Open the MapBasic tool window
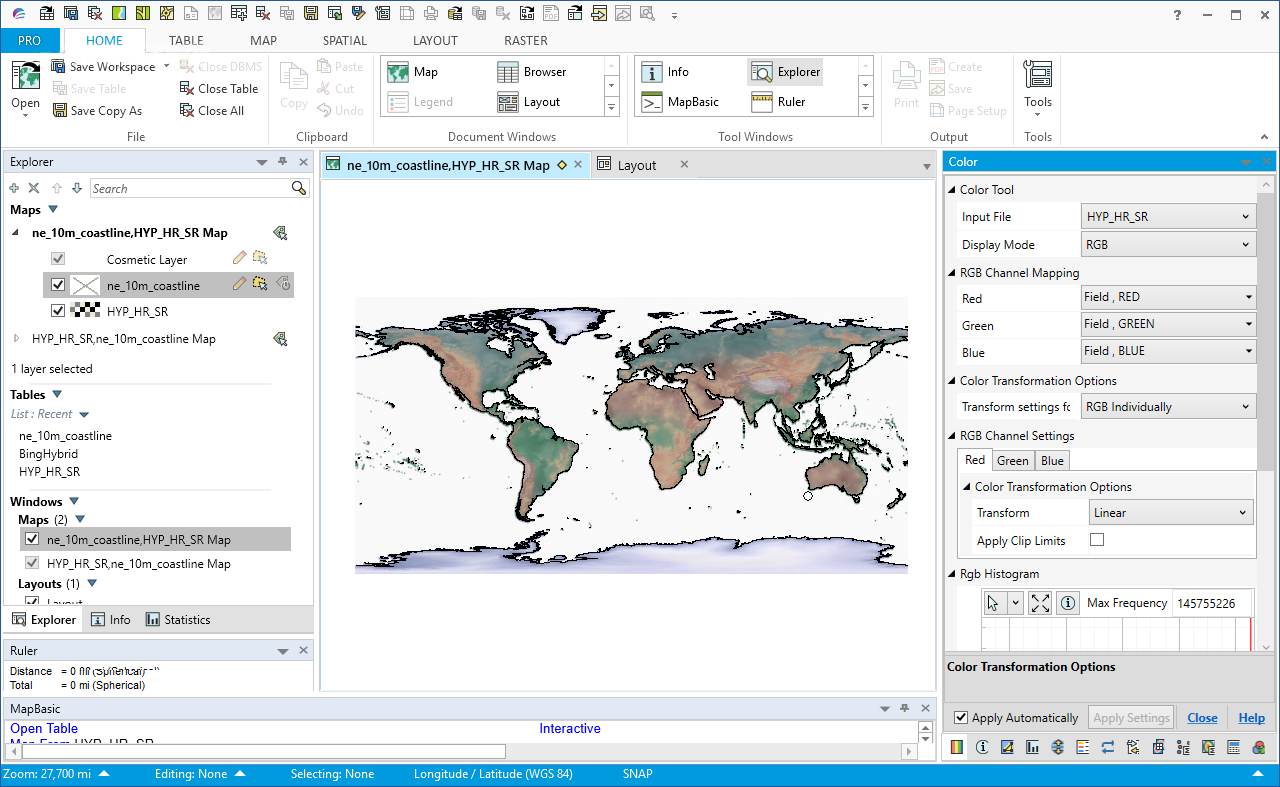 coord(689,101)
